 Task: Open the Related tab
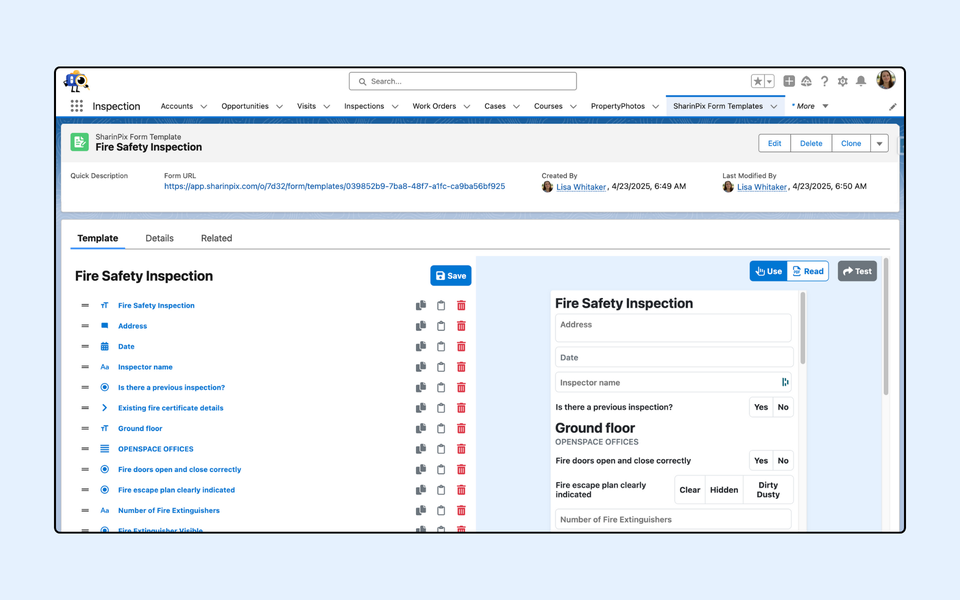[216, 238]
